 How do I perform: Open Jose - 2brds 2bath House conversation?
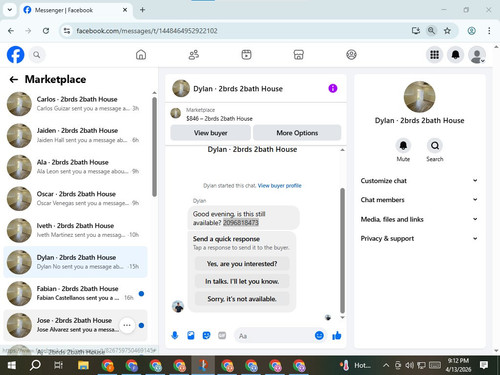tap(75, 325)
